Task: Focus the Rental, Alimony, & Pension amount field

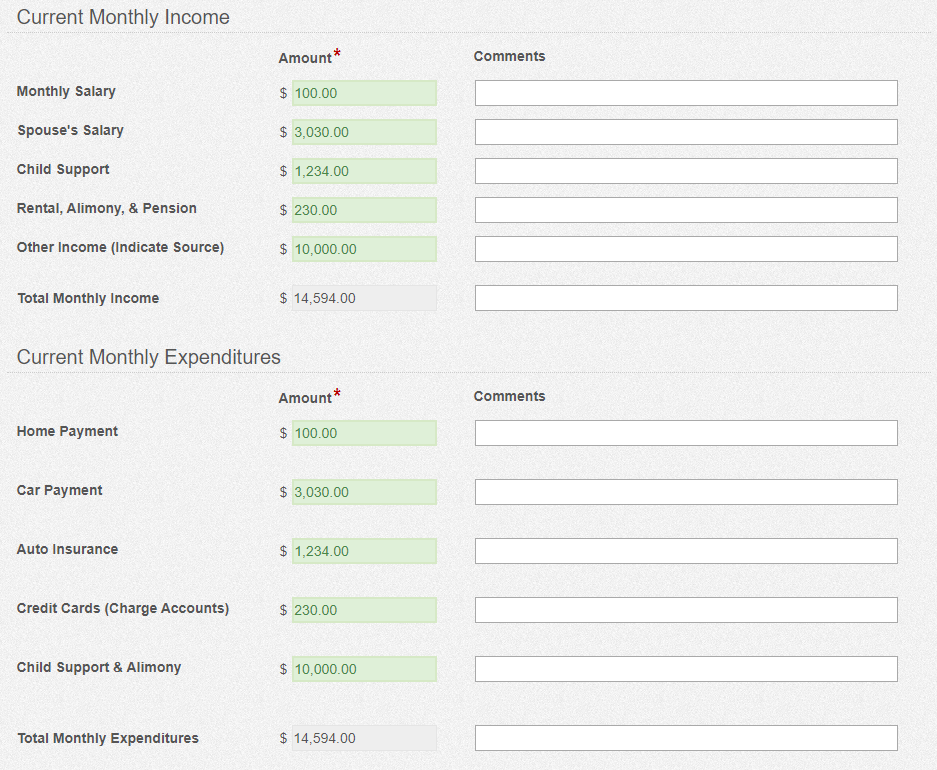Action: [x=364, y=210]
